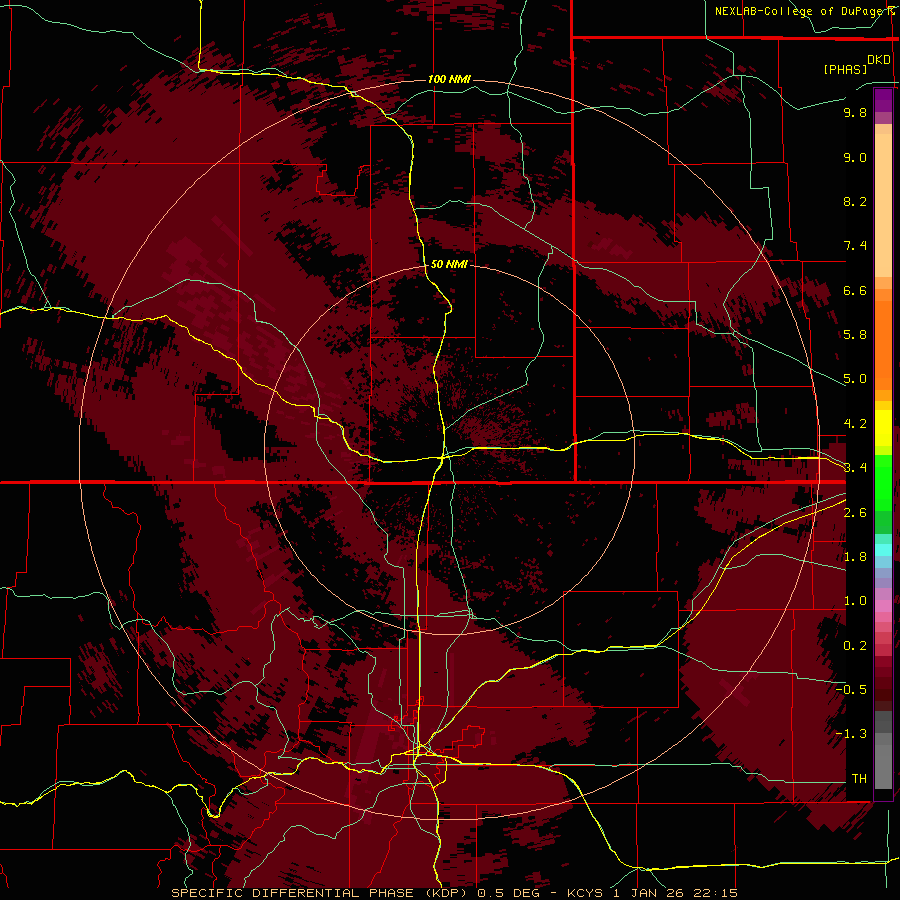Click the 0.2 scale value
Viewport: 900px width, 900px height.
click(x=855, y=646)
